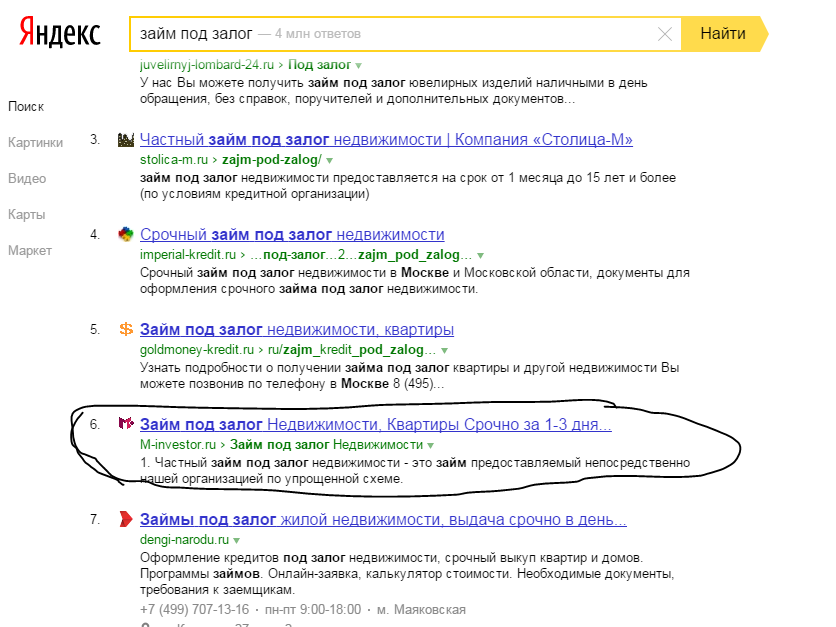
Task: Focus the search field containing займ под залог
Action: click(x=405, y=34)
